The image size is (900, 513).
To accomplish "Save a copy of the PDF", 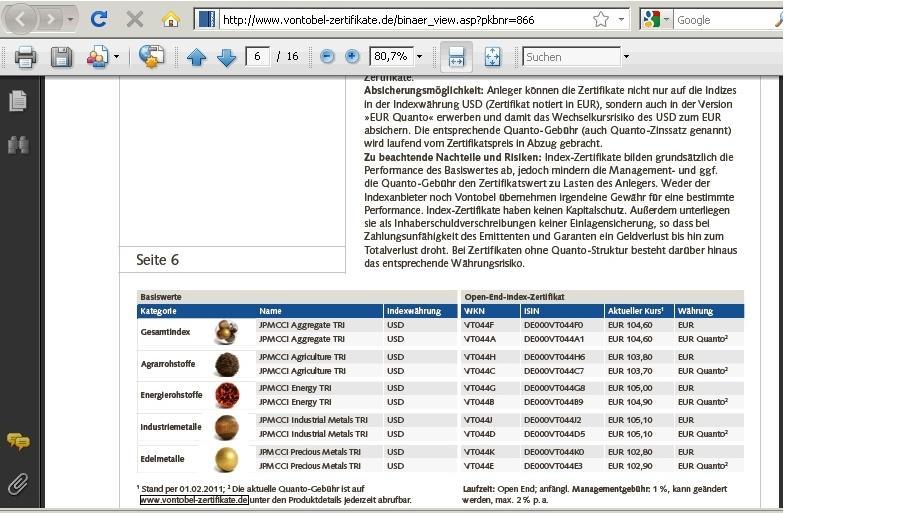I will (61, 57).
